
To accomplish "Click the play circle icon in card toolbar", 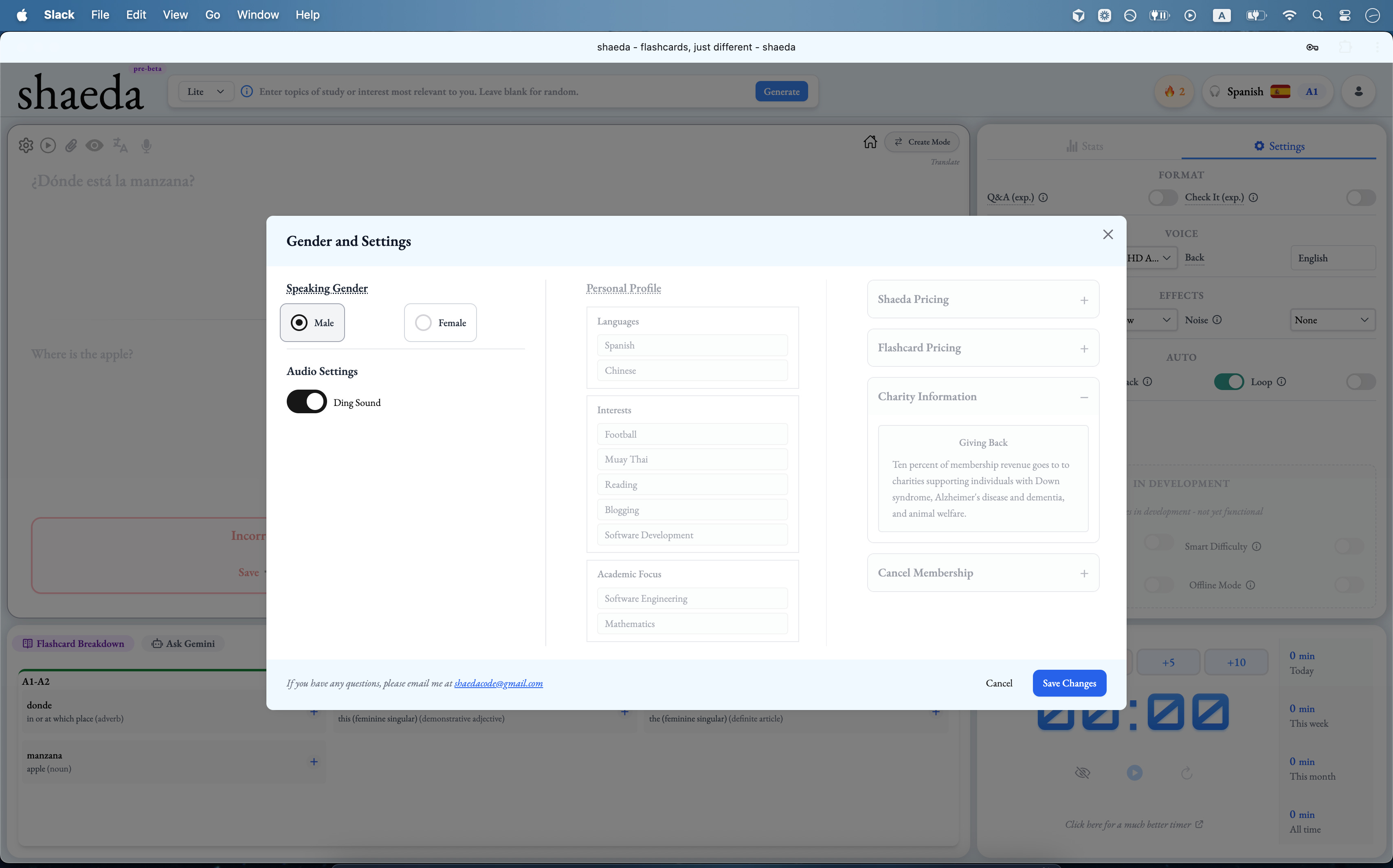I will tap(48, 146).
